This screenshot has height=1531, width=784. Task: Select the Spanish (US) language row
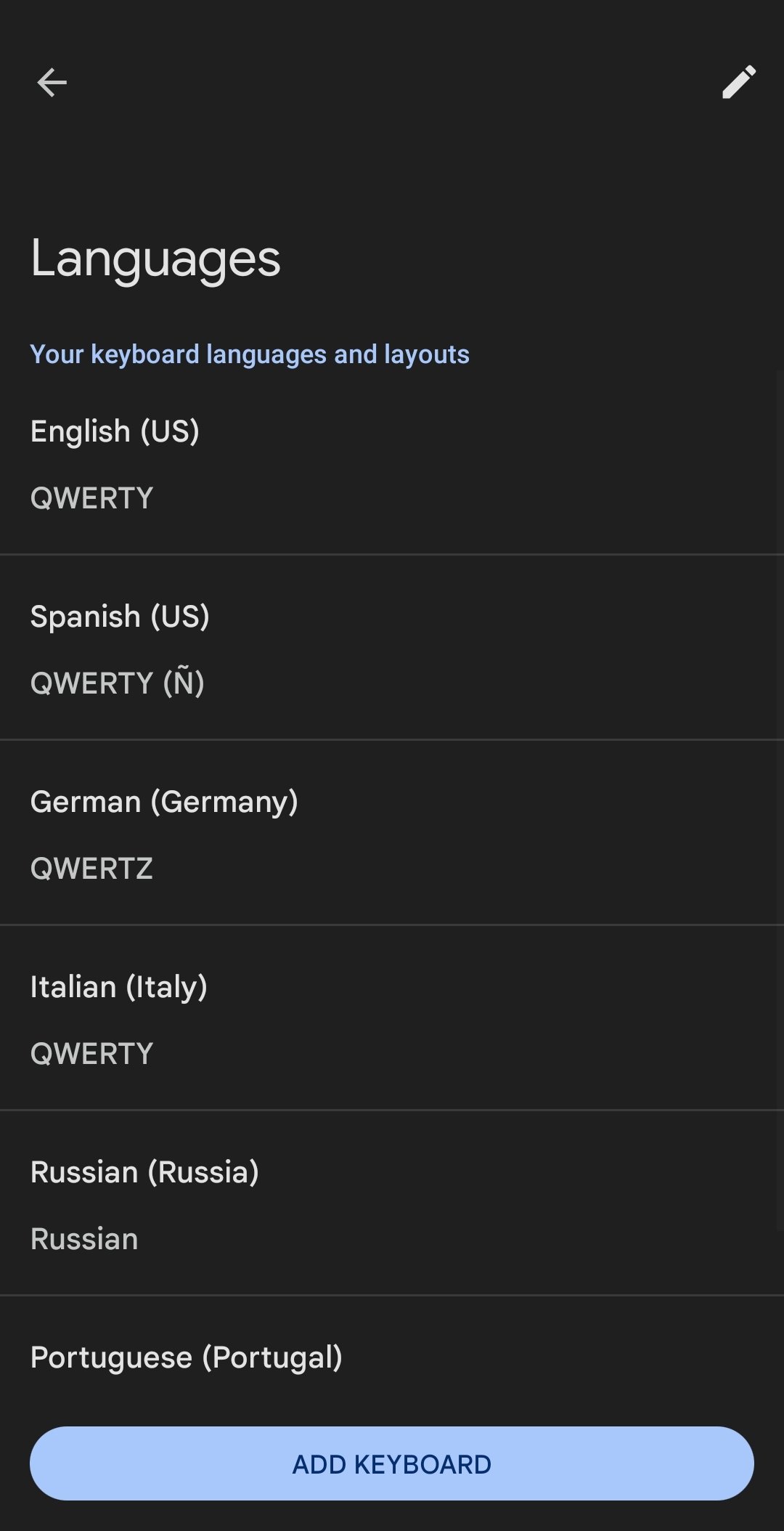tap(392, 648)
